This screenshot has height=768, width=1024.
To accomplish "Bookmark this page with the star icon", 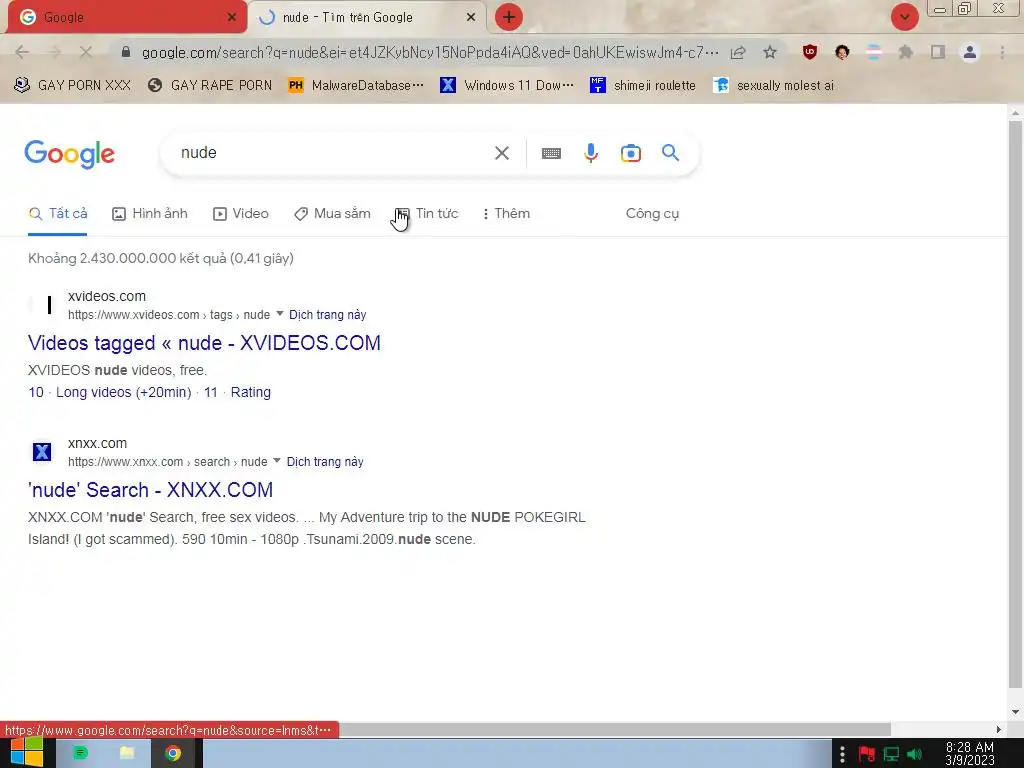I will click(x=770, y=52).
